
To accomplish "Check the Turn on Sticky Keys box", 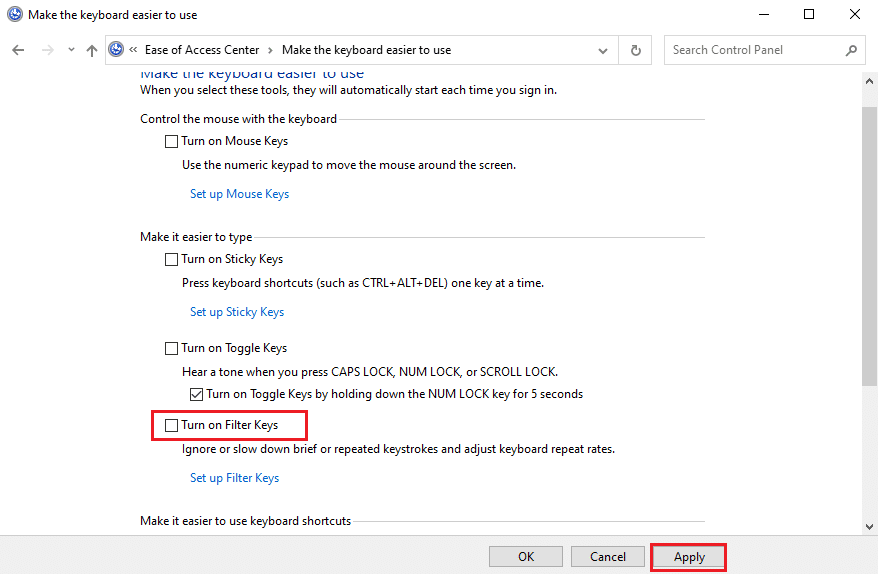I will click(172, 260).
